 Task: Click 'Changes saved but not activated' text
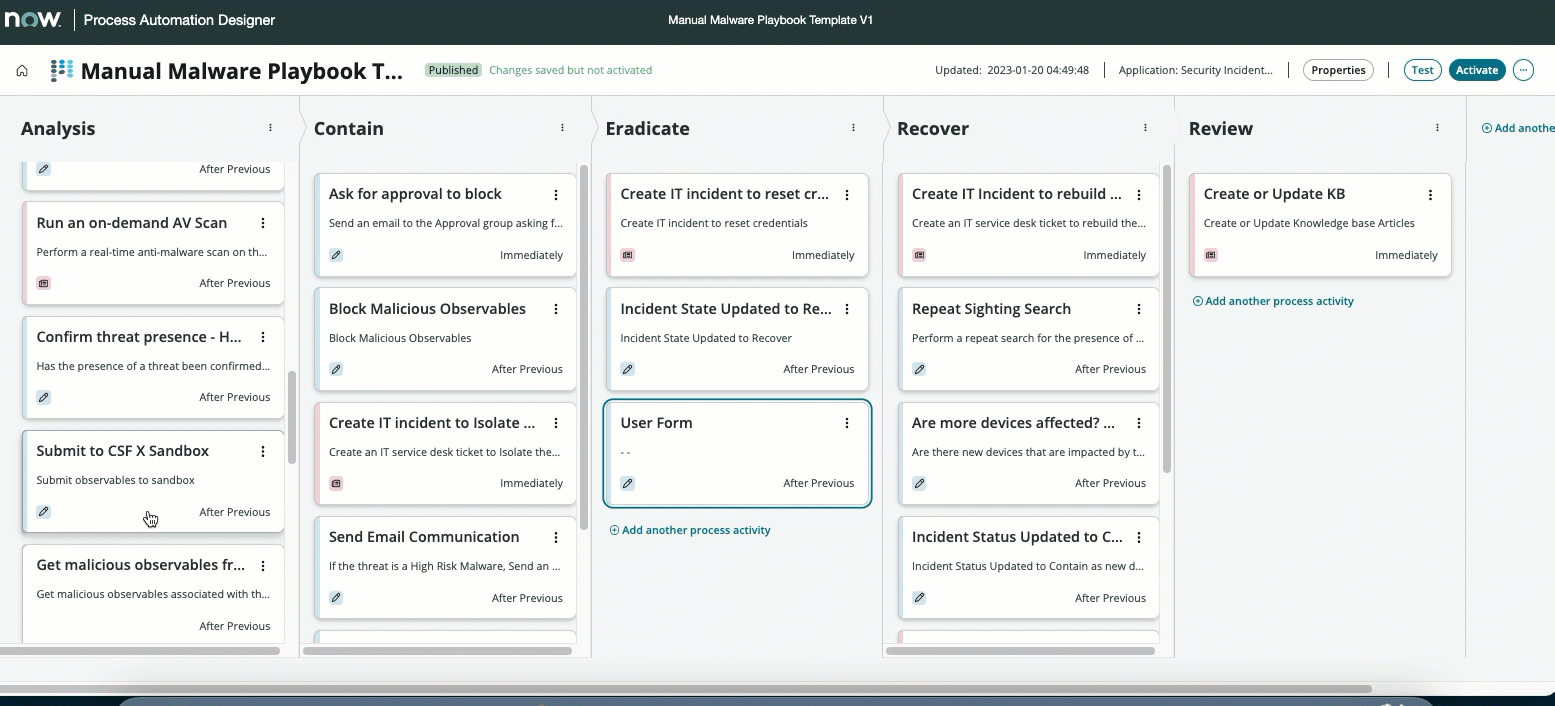(x=570, y=70)
